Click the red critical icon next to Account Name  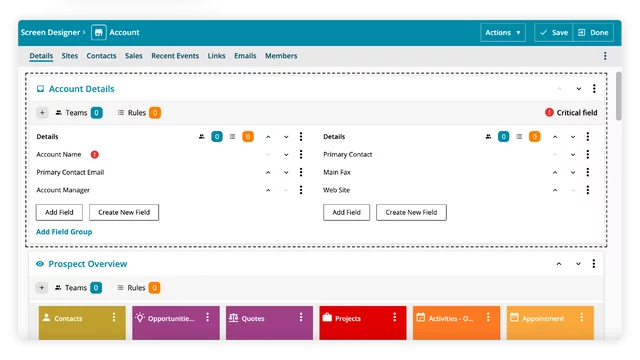tap(95, 155)
